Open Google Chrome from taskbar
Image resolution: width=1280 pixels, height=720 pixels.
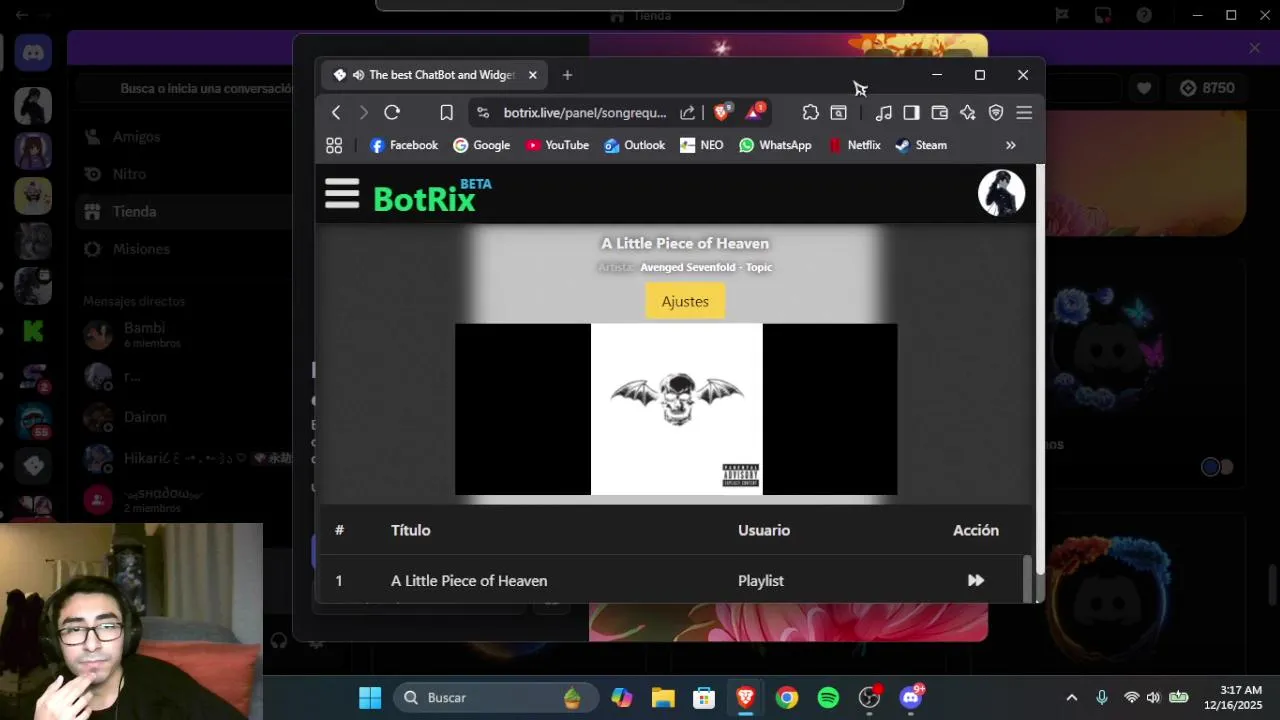(x=787, y=697)
